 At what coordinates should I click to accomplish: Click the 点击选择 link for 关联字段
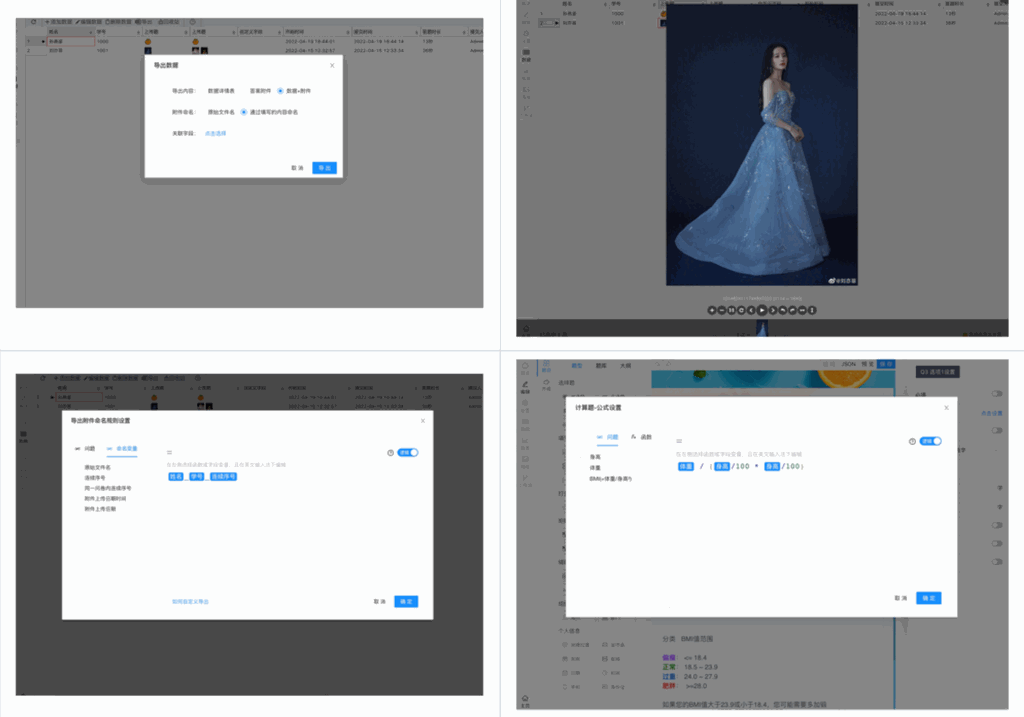pos(216,133)
